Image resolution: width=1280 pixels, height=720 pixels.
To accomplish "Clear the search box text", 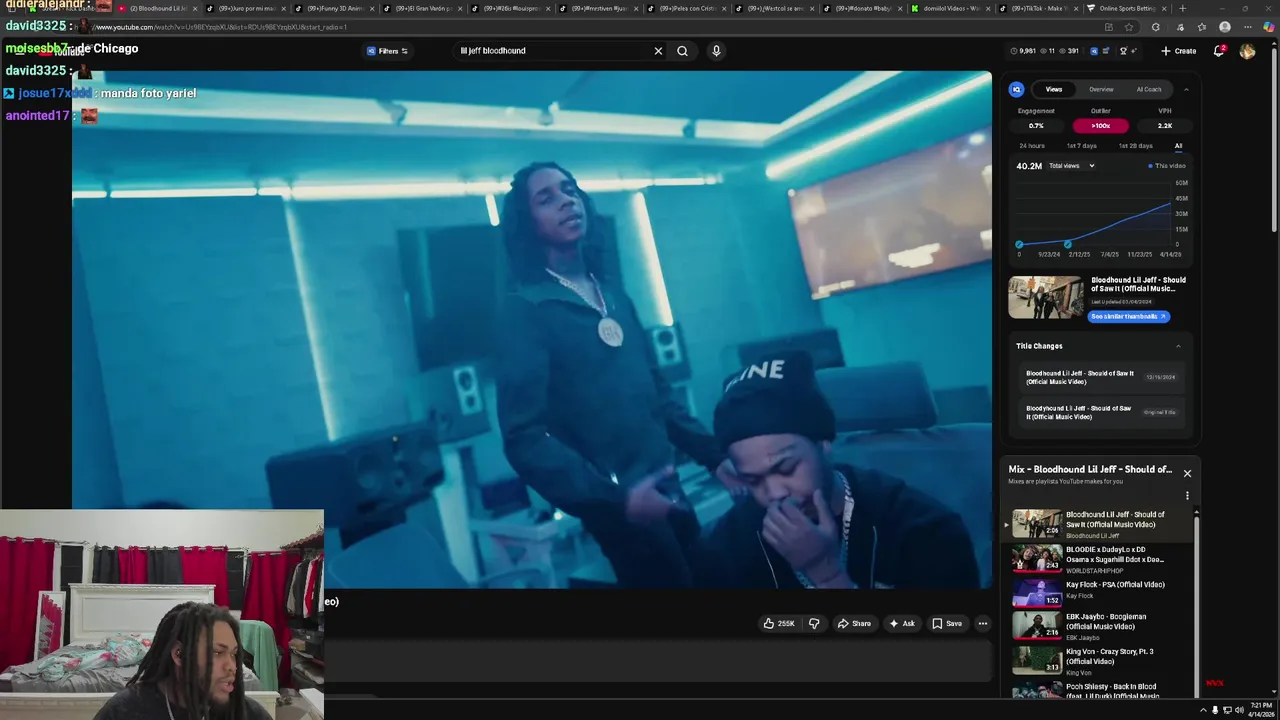I will point(658,51).
